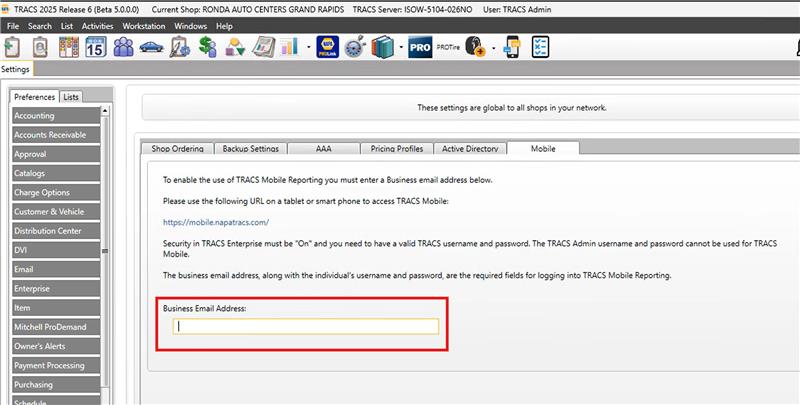The image size is (800, 405).
Task: Open the Windows menu
Action: [x=190, y=26]
